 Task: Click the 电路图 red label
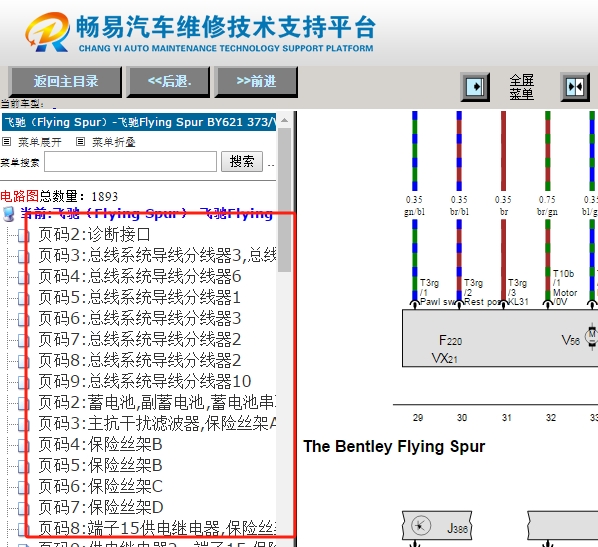point(19,196)
